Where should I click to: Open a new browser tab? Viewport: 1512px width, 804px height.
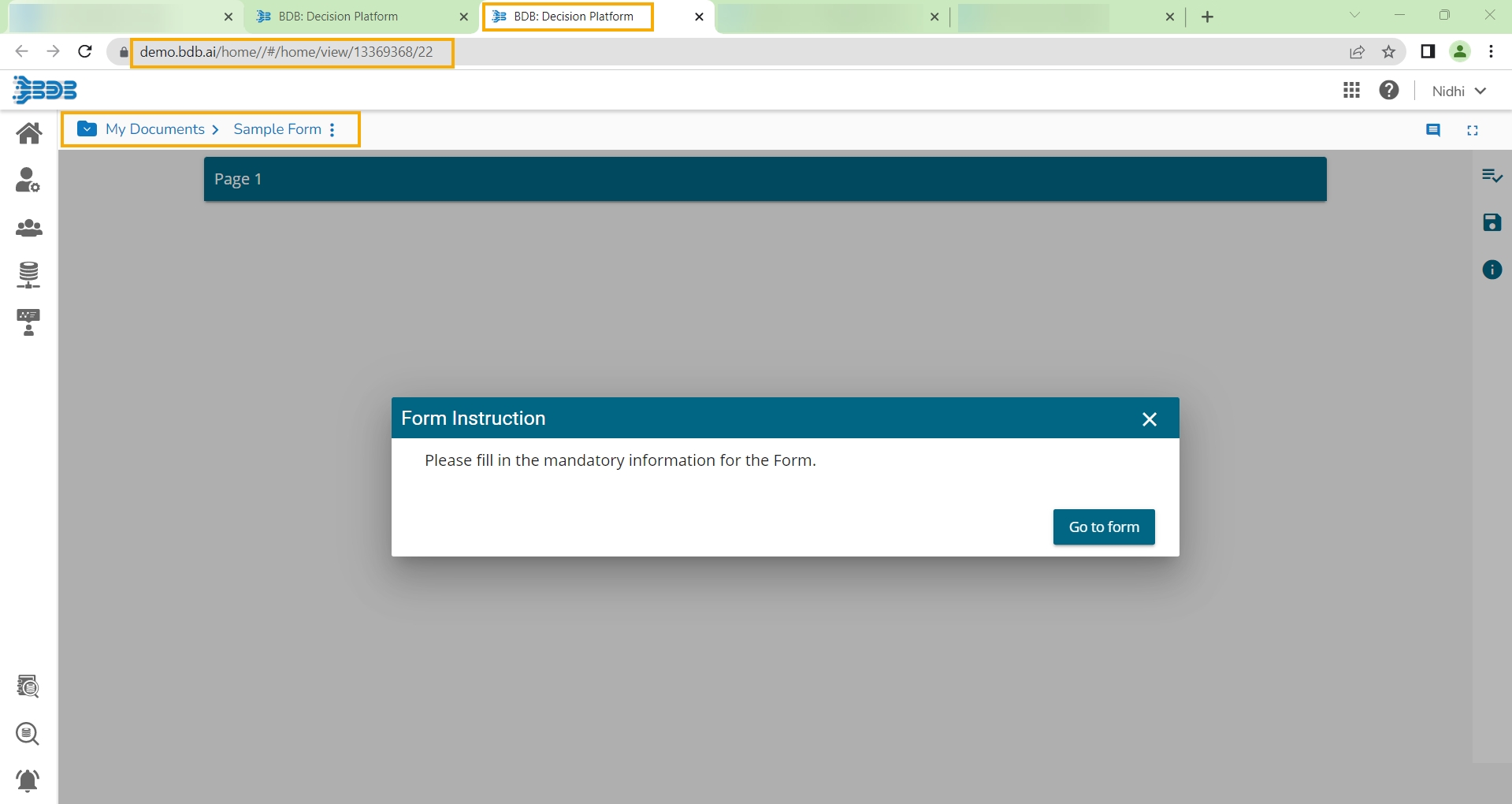coord(1208,17)
